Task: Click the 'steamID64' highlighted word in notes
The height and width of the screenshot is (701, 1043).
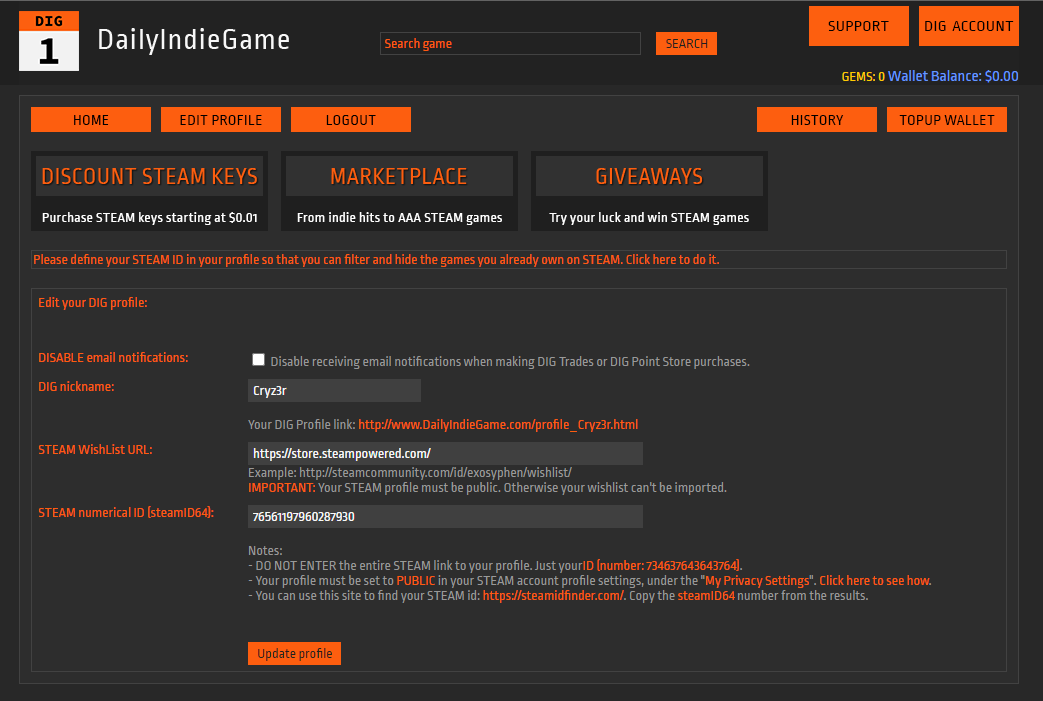Action: (x=706, y=596)
